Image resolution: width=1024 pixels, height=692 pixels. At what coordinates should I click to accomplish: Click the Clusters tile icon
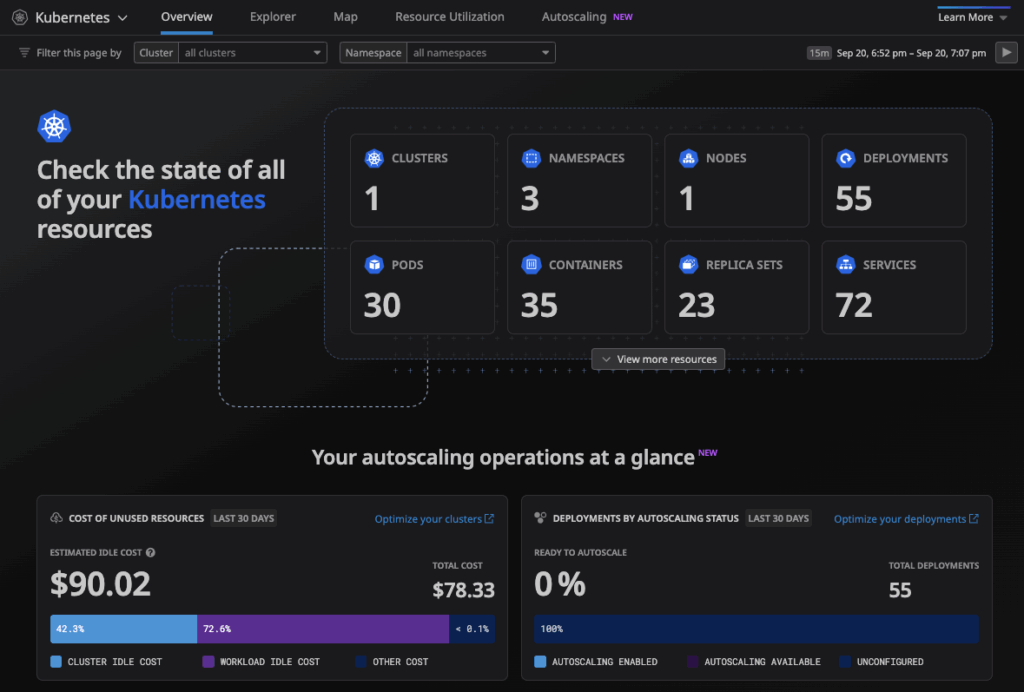(x=375, y=158)
